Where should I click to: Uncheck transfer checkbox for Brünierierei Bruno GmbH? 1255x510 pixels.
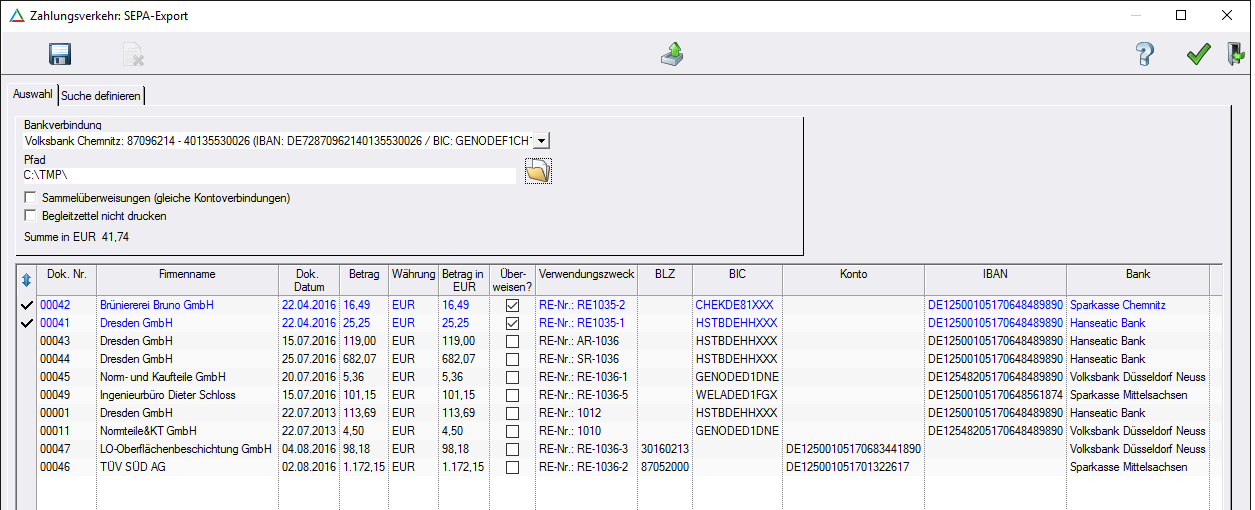(x=512, y=304)
